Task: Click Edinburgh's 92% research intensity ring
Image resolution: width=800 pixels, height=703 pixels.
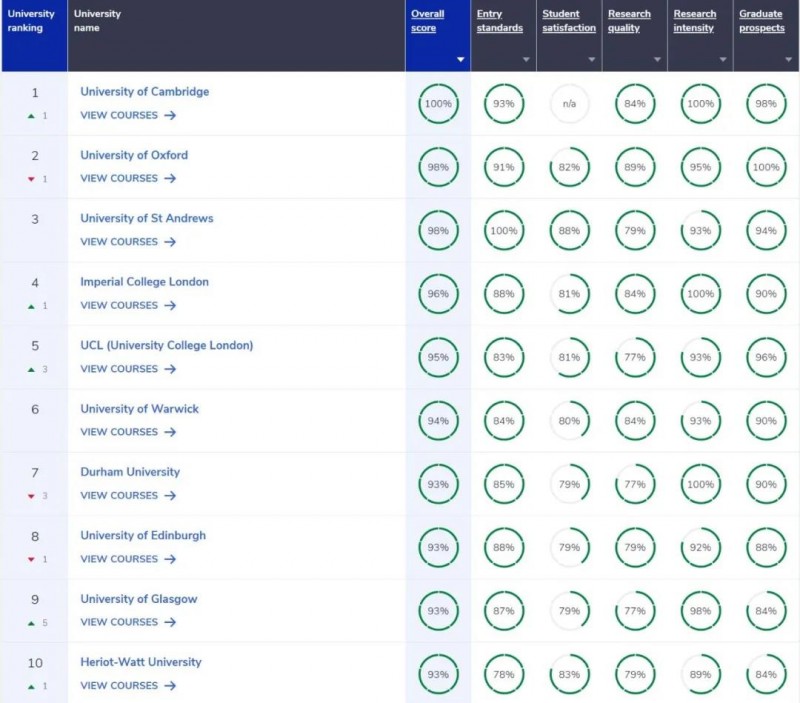Action: click(x=701, y=547)
